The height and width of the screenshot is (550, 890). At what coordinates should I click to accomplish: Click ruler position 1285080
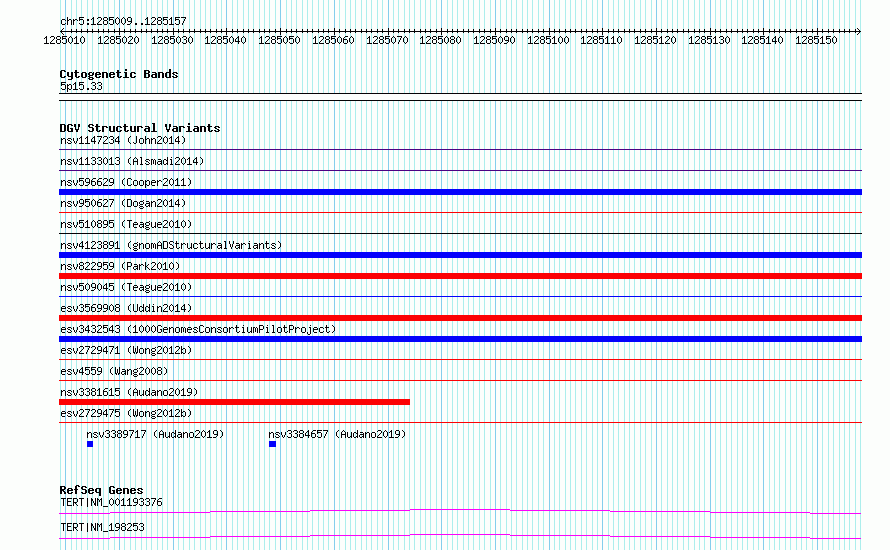pos(440,40)
